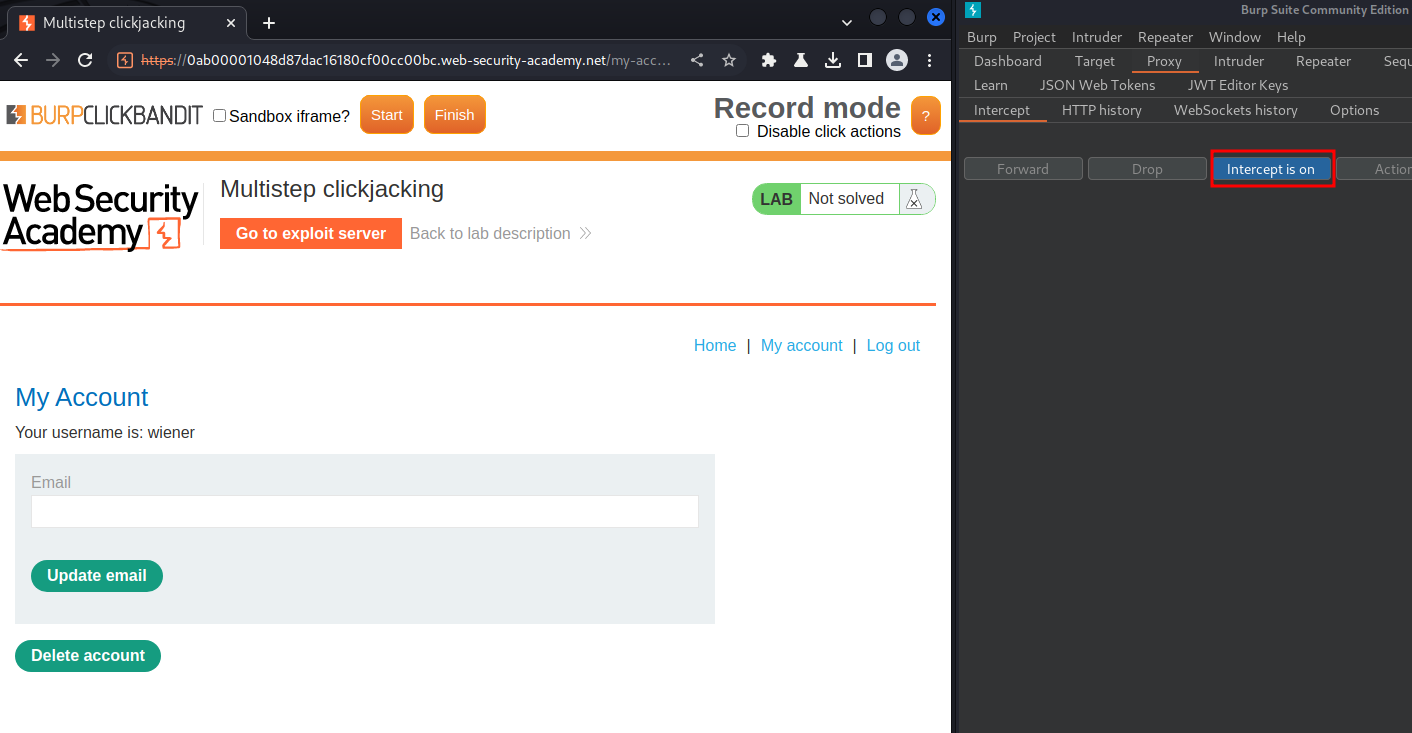Screen dimensions: 1412x733
Task: Open the JWT Editor Keys tab
Action: [x=1238, y=85]
